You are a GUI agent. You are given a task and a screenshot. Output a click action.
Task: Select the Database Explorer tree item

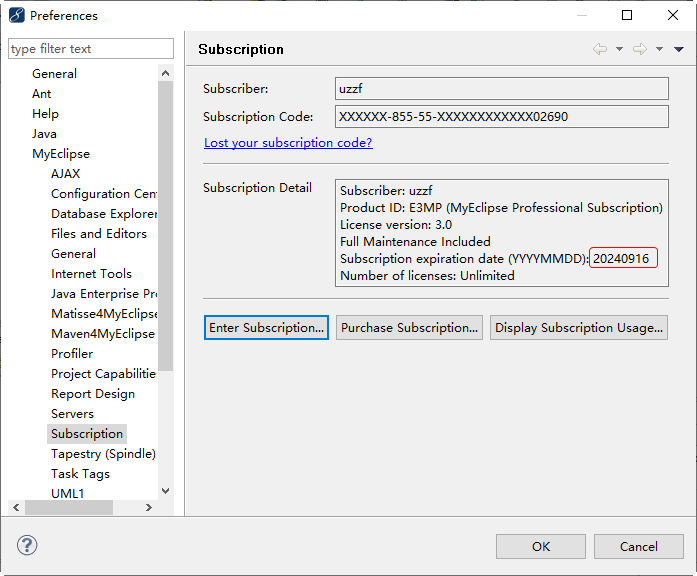pyautogui.click(x=104, y=214)
